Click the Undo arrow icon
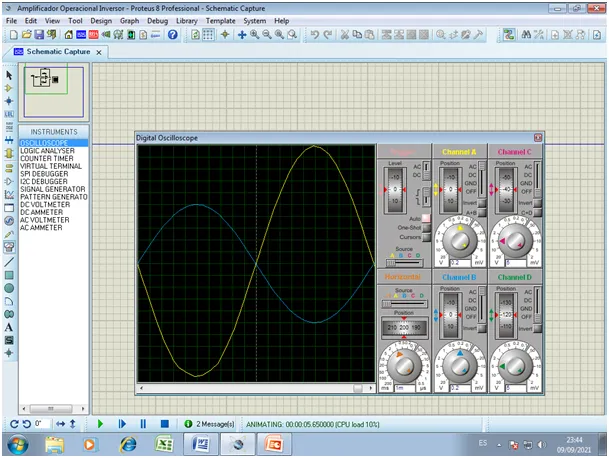Screen dimensions: 609x458 coord(315,35)
